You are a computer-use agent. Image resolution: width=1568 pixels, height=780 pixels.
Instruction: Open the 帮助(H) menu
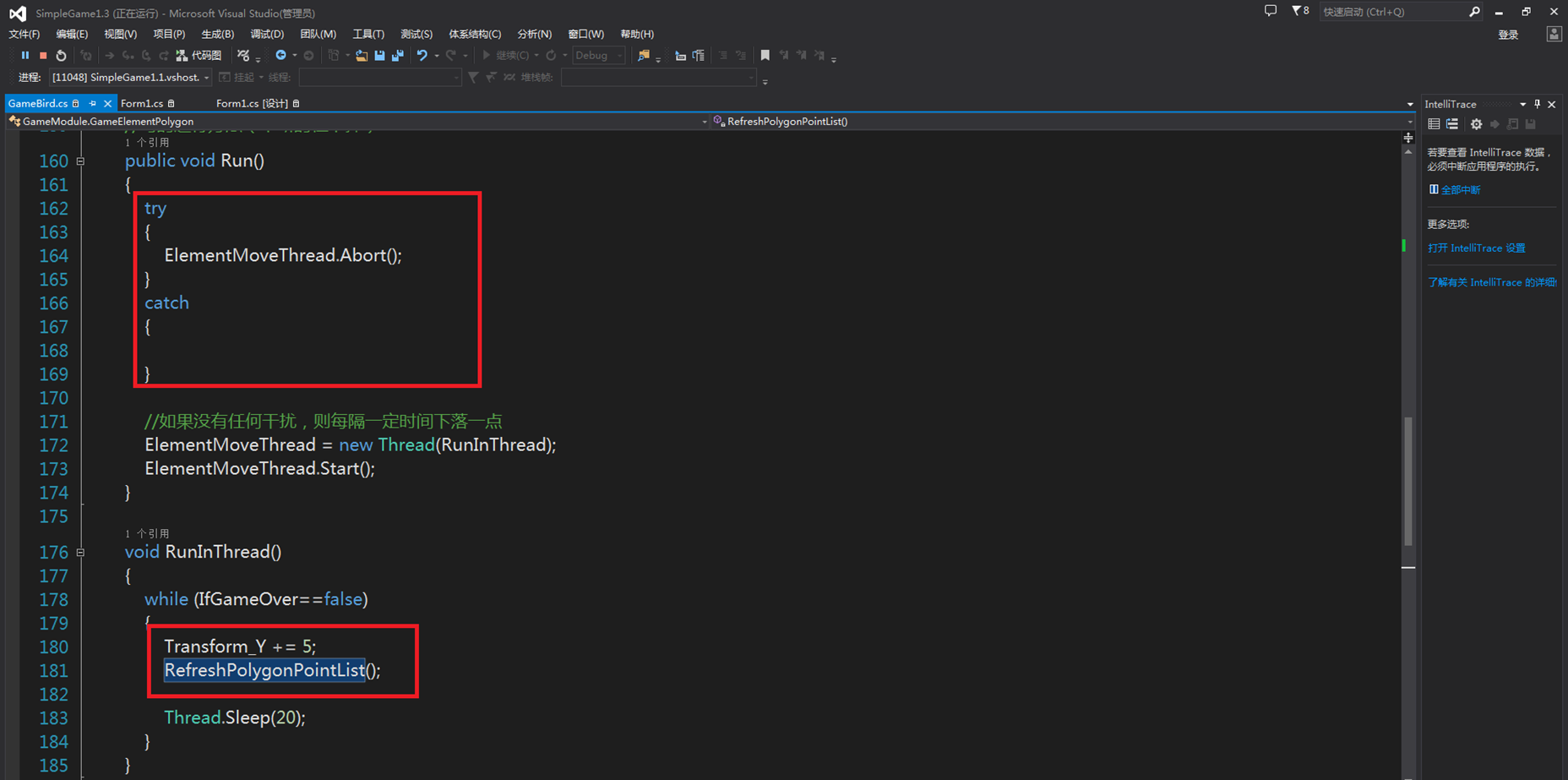click(x=637, y=34)
